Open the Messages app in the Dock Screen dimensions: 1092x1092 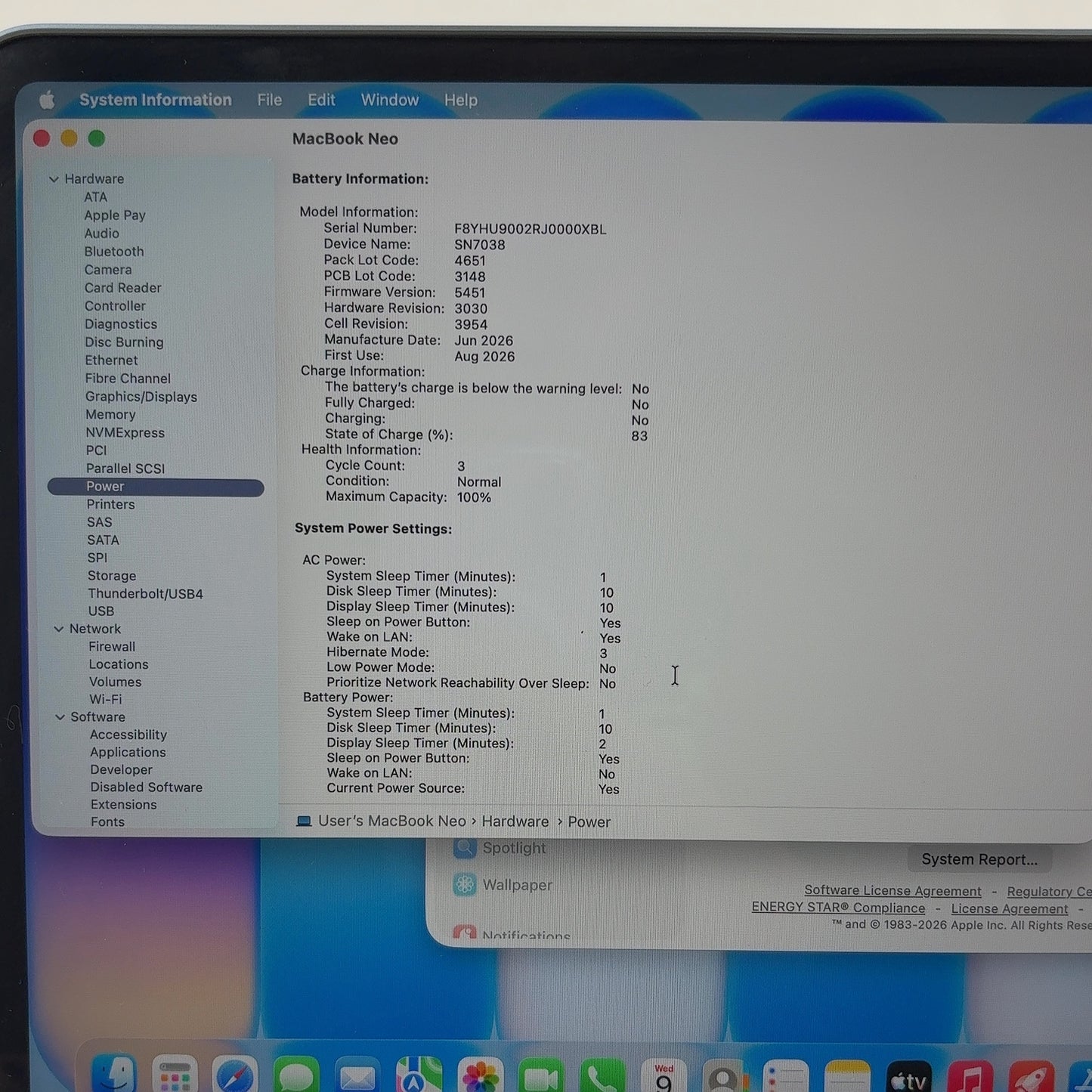[296, 1076]
